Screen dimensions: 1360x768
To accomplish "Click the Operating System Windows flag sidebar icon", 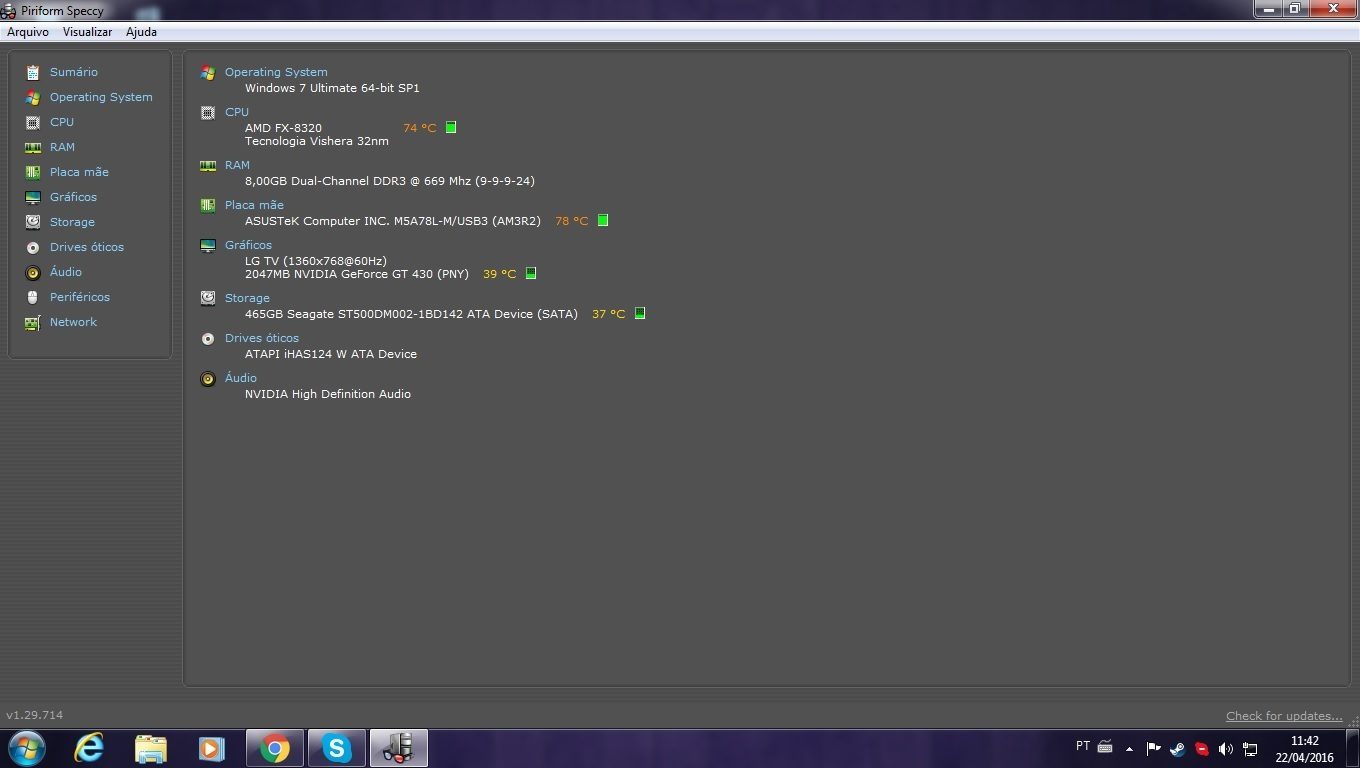I will tap(33, 97).
